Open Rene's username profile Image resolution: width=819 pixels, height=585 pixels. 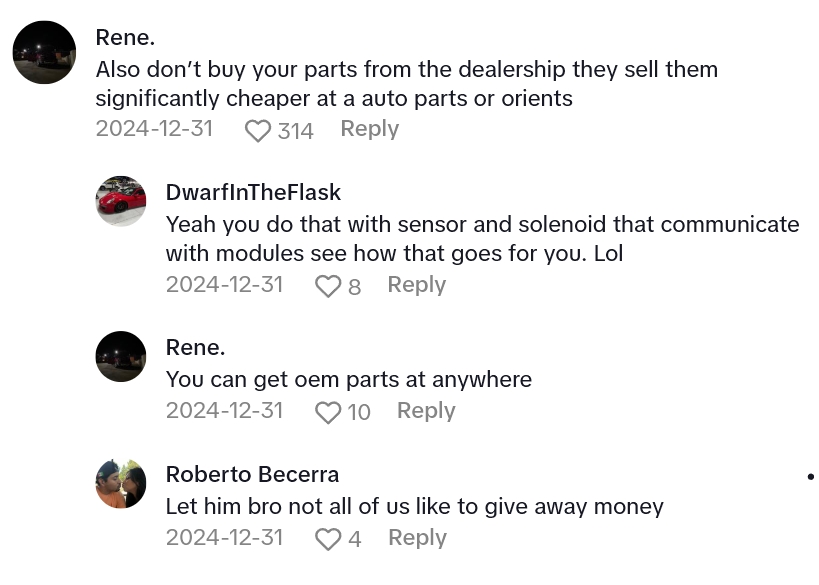coord(125,37)
